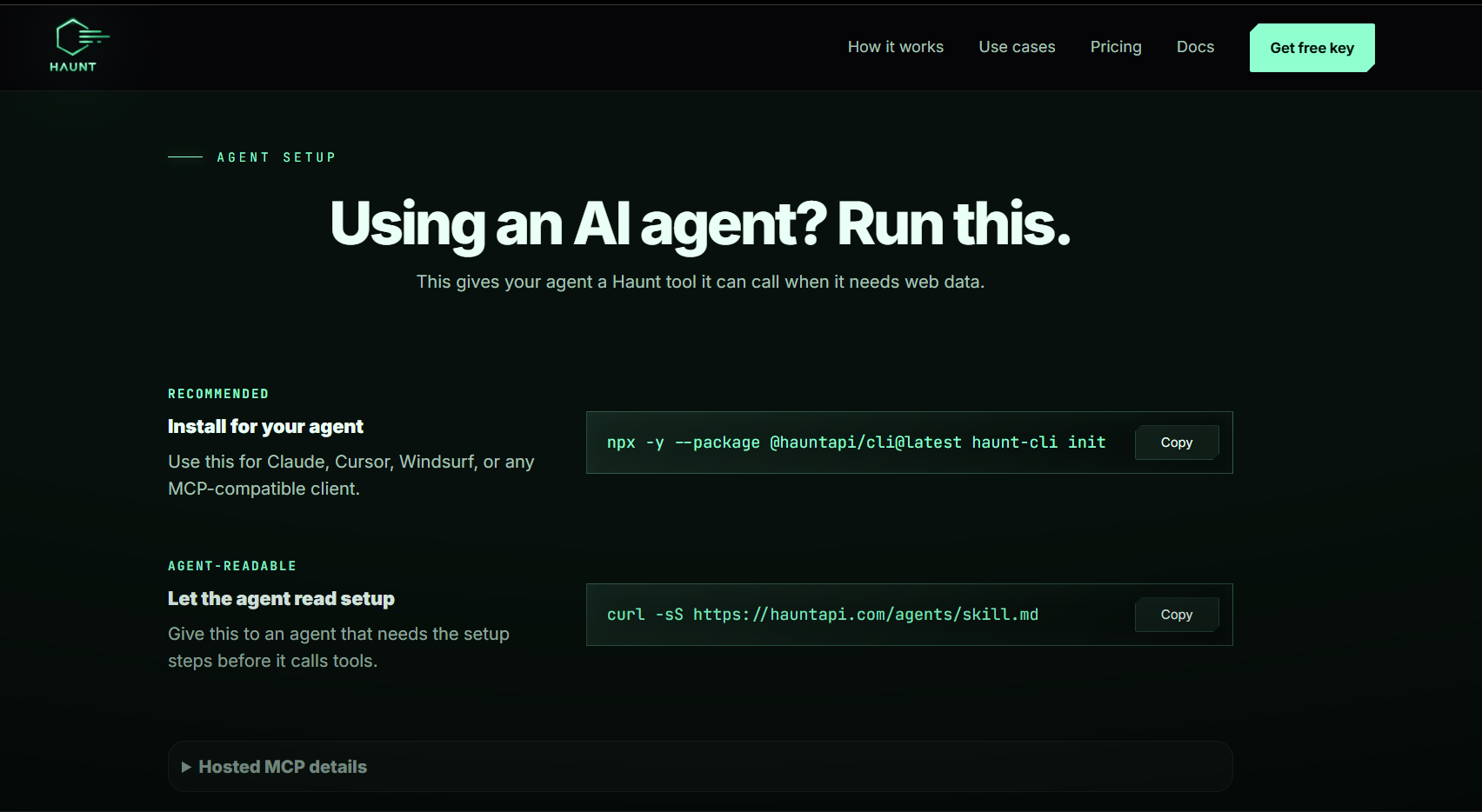Click the Using an AI agent headline
Screen dimensions: 1482x812
pyautogui.click(x=700, y=224)
